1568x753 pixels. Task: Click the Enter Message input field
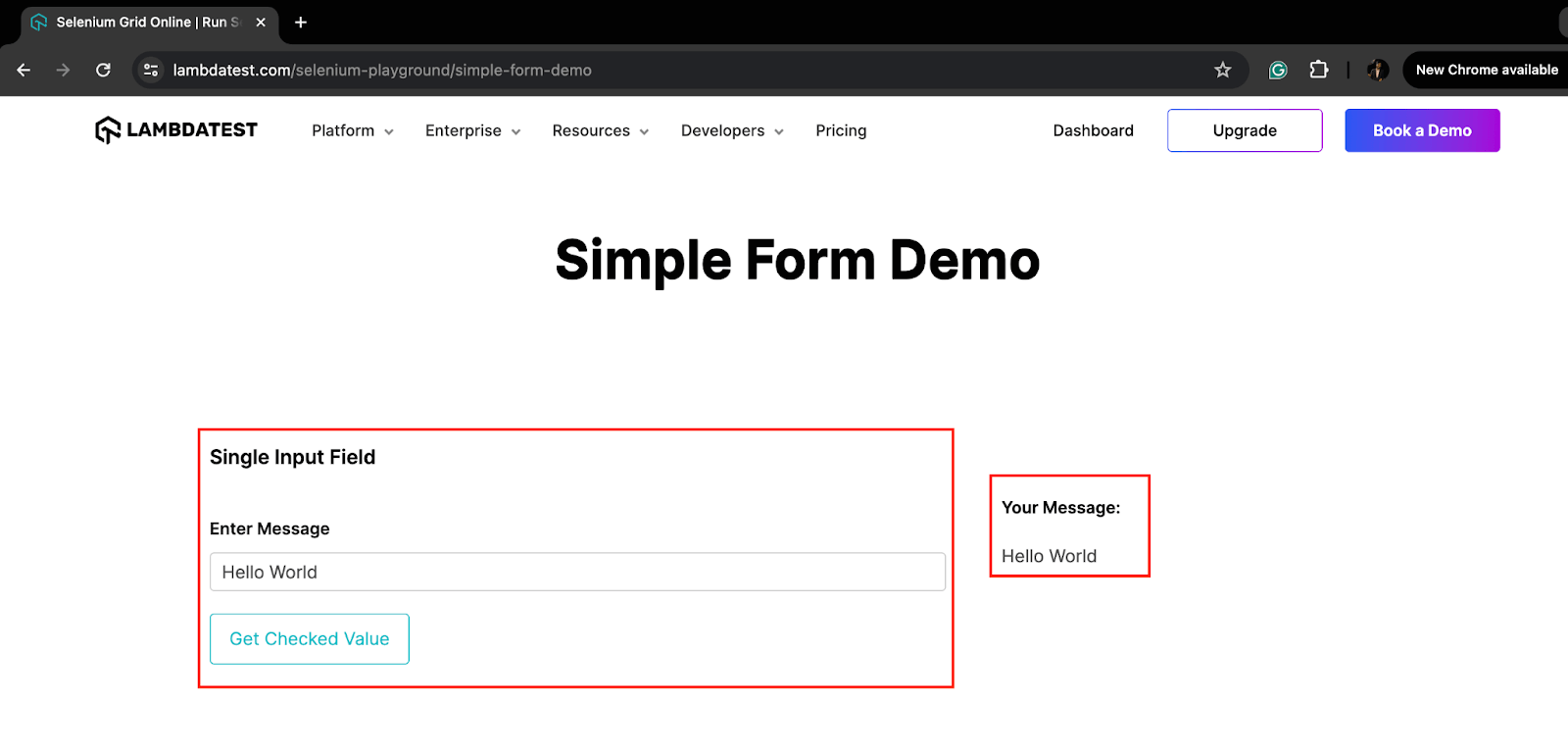click(577, 572)
